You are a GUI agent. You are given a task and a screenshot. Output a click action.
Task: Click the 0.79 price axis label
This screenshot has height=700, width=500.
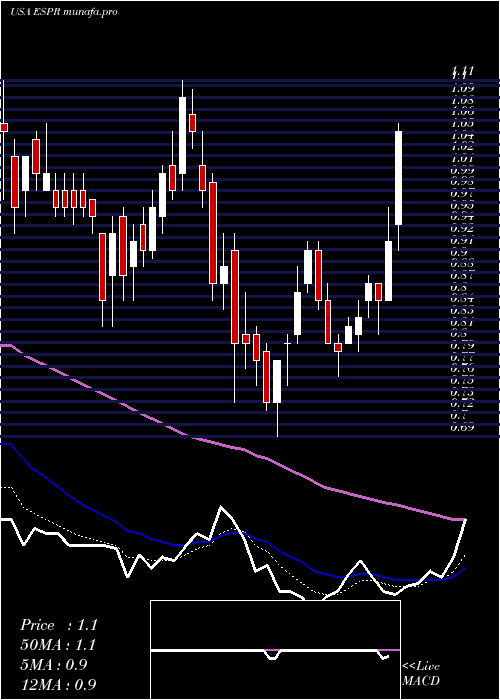[462, 346]
